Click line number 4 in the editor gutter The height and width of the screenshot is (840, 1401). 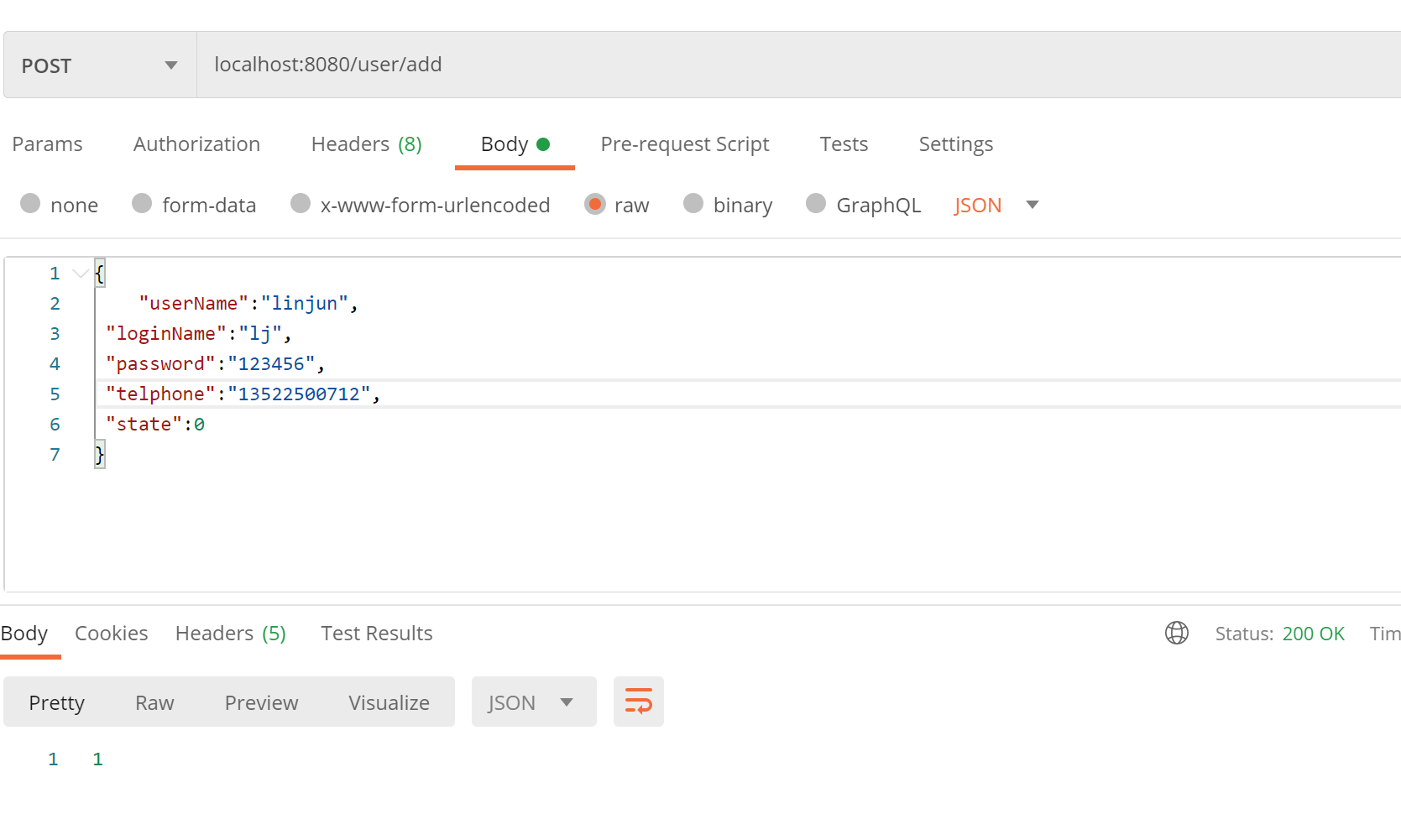click(55, 363)
